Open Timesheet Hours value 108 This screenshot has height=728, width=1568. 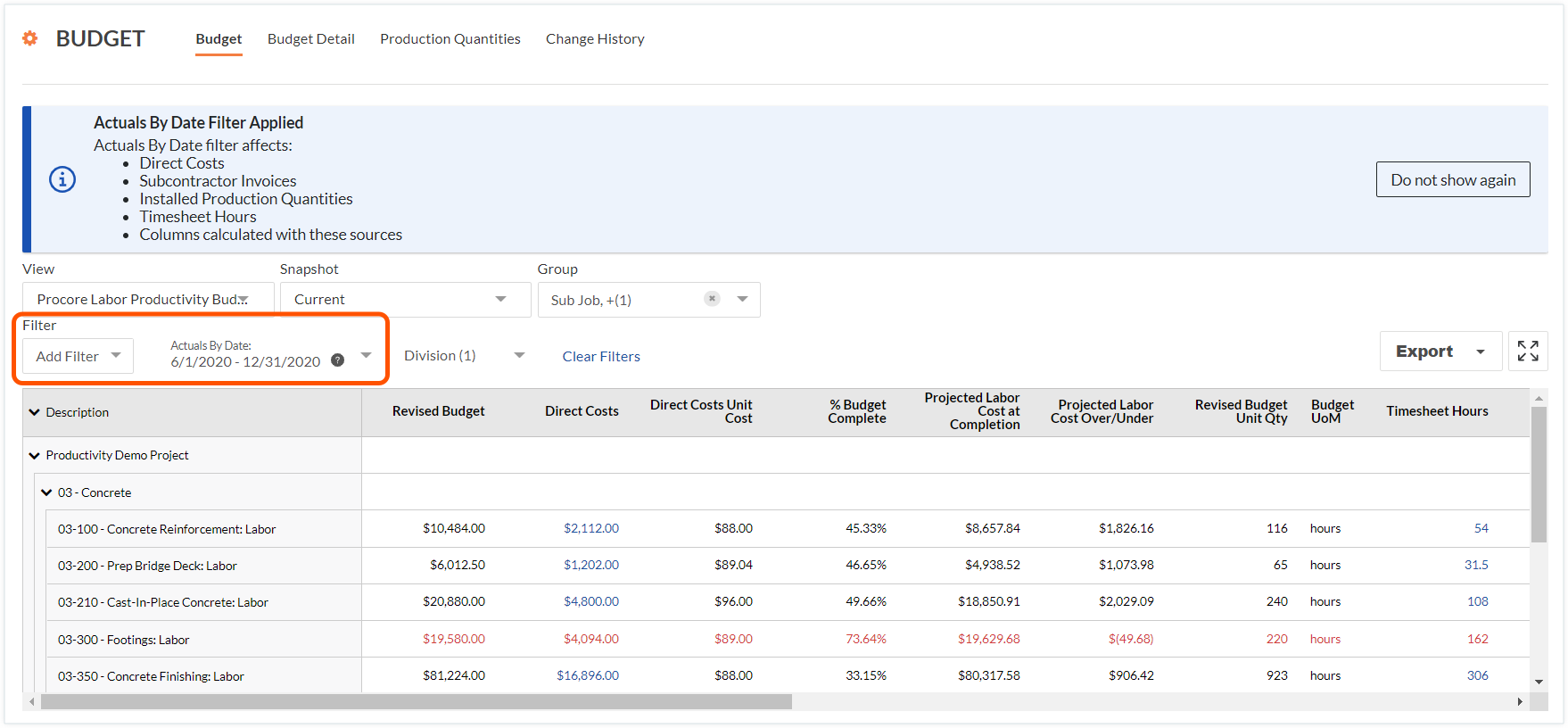[1478, 601]
